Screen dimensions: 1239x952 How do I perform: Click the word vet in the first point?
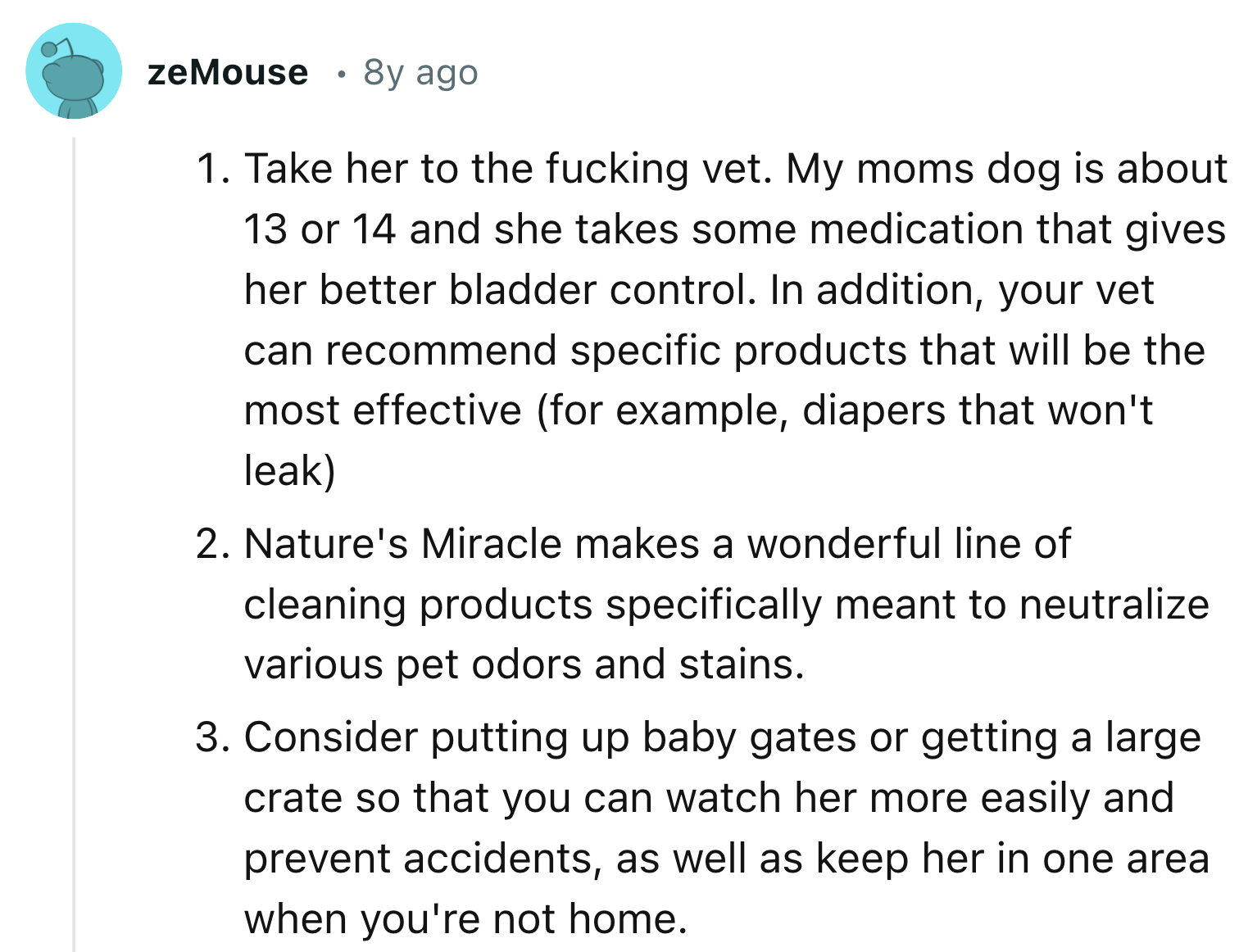(x=726, y=169)
